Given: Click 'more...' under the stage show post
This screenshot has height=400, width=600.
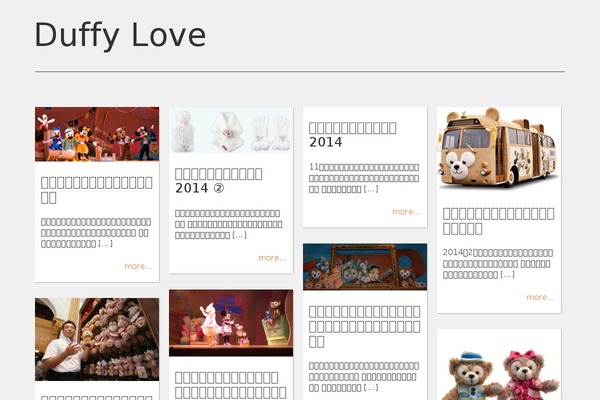Looking at the screenshot, I should (138, 266).
